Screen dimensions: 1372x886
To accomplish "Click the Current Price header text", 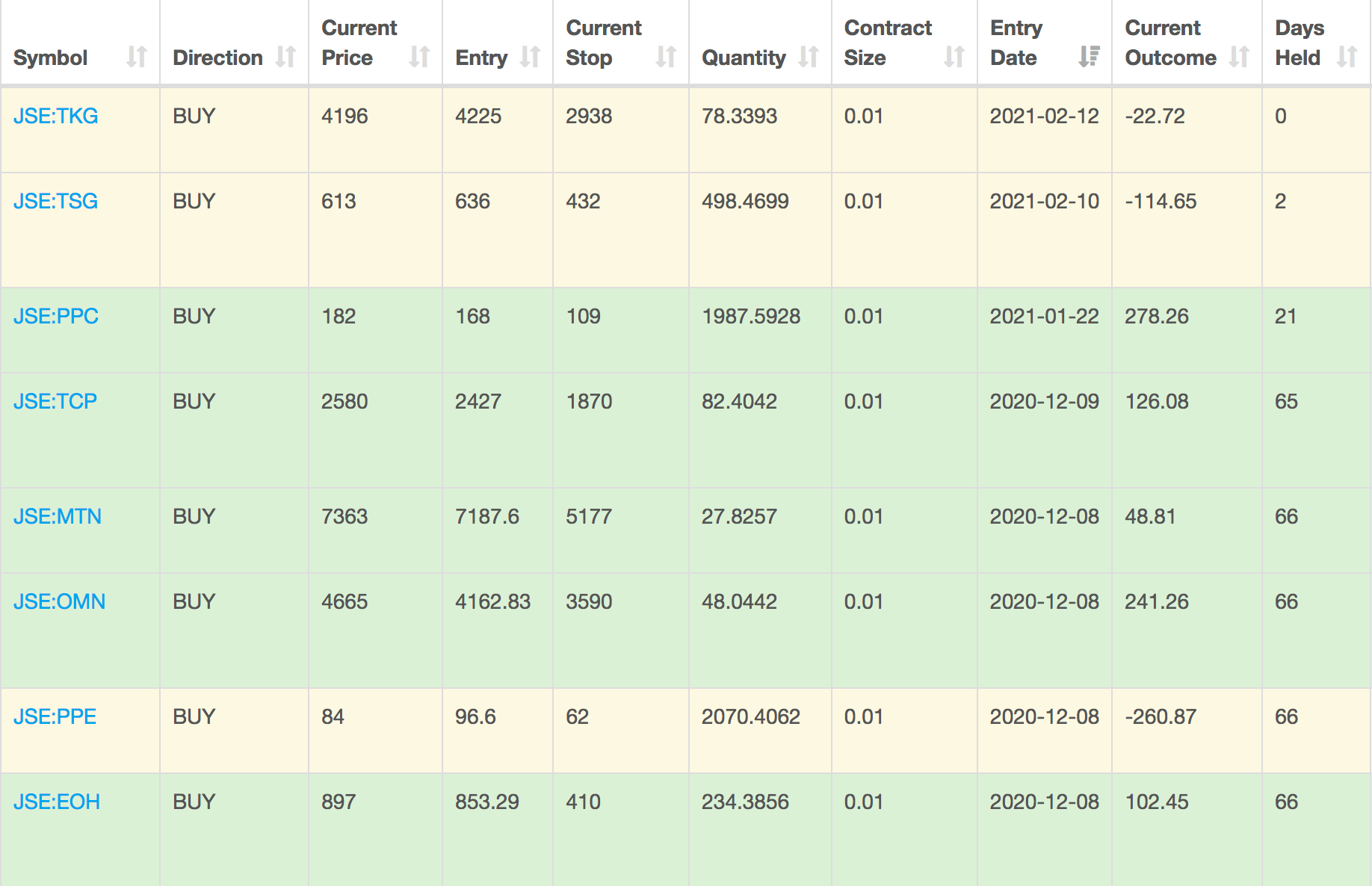I will [x=359, y=43].
